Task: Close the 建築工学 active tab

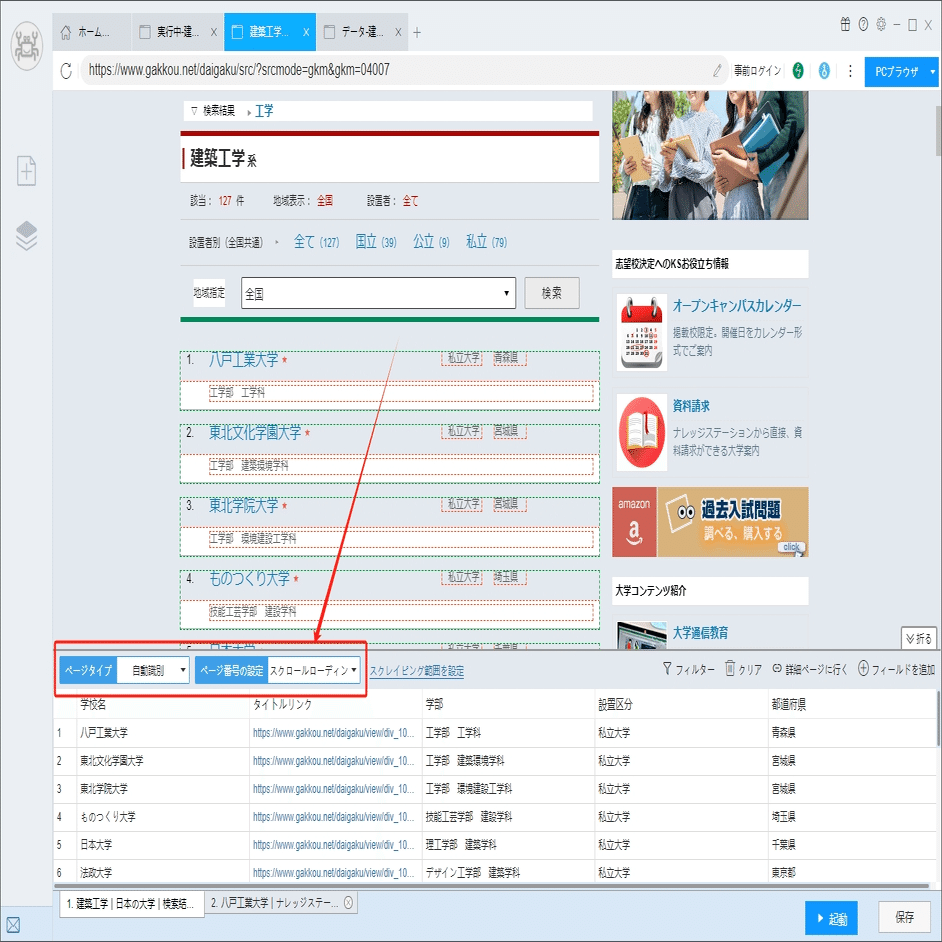Action: point(306,32)
